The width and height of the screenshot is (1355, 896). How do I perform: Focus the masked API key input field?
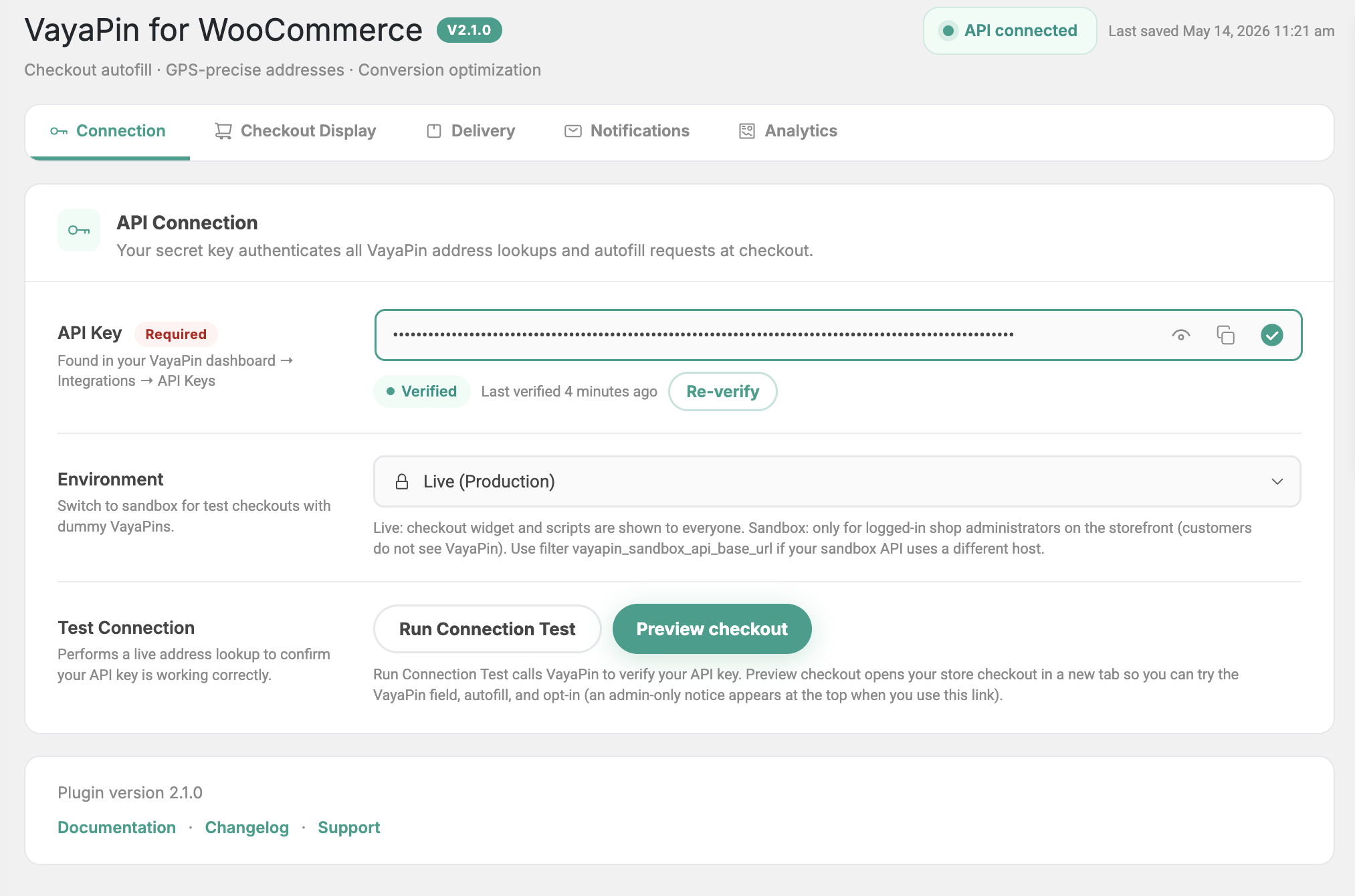click(838, 335)
